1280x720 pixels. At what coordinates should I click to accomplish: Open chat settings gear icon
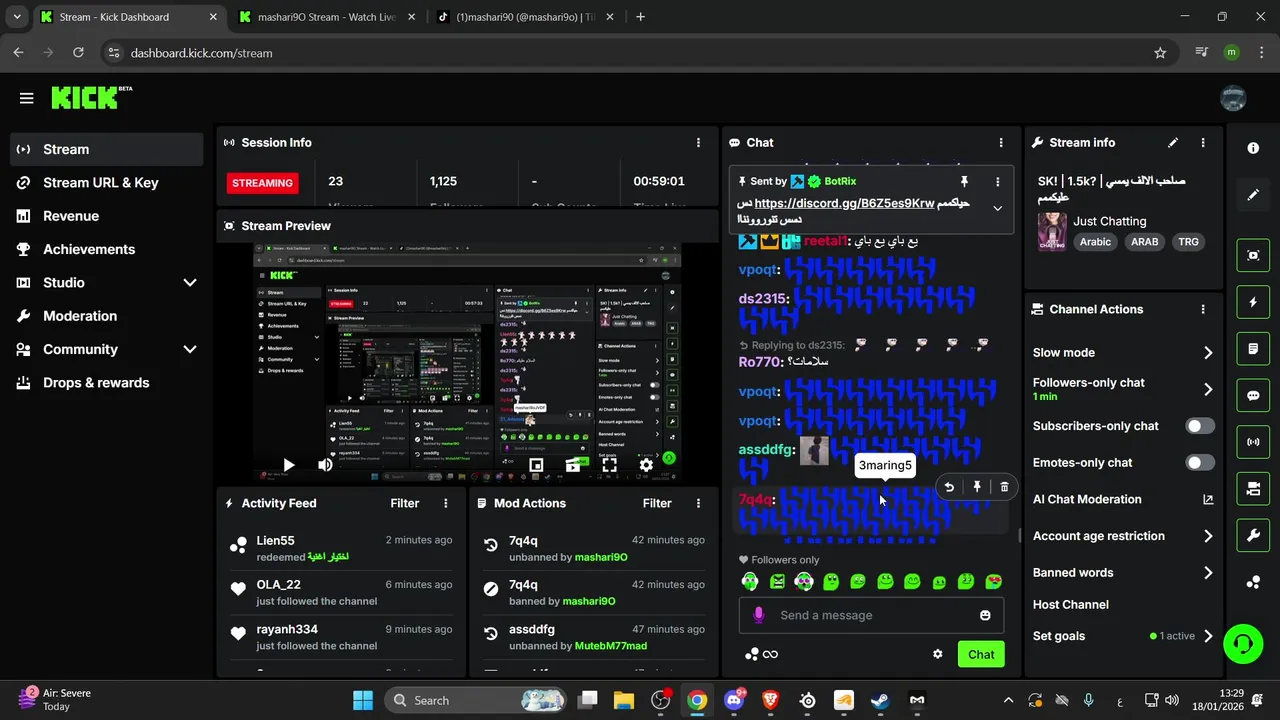pyautogui.click(x=938, y=654)
